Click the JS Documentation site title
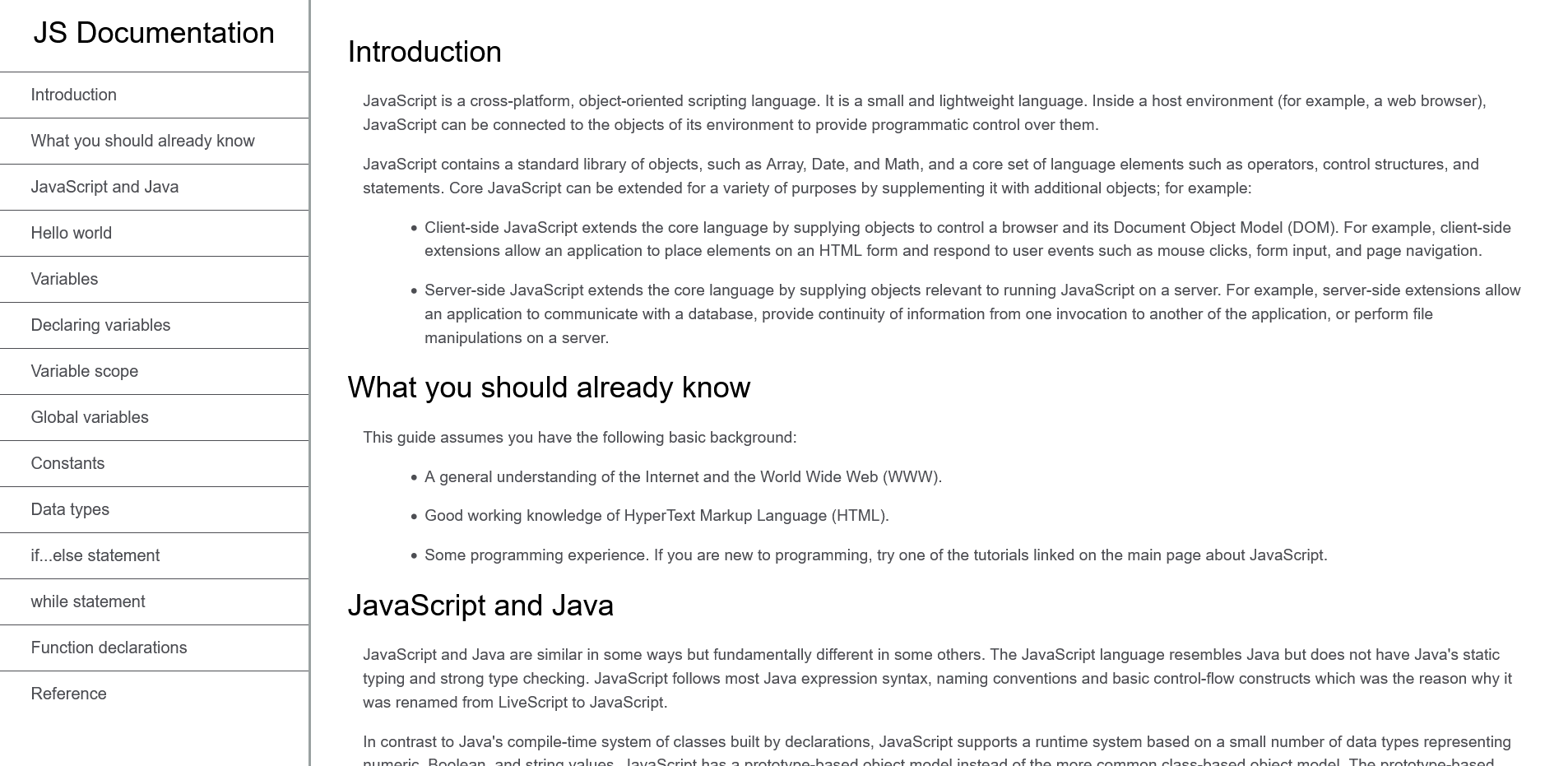The height and width of the screenshot is (766, 1568). (155, 33)
